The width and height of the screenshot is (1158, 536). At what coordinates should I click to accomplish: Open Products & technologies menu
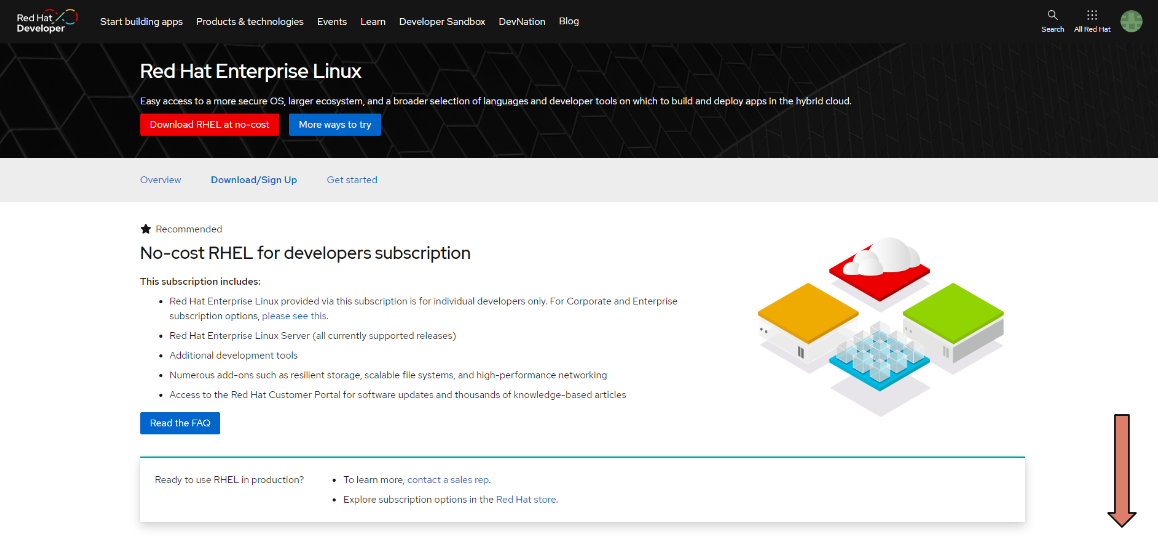(250, 21)
